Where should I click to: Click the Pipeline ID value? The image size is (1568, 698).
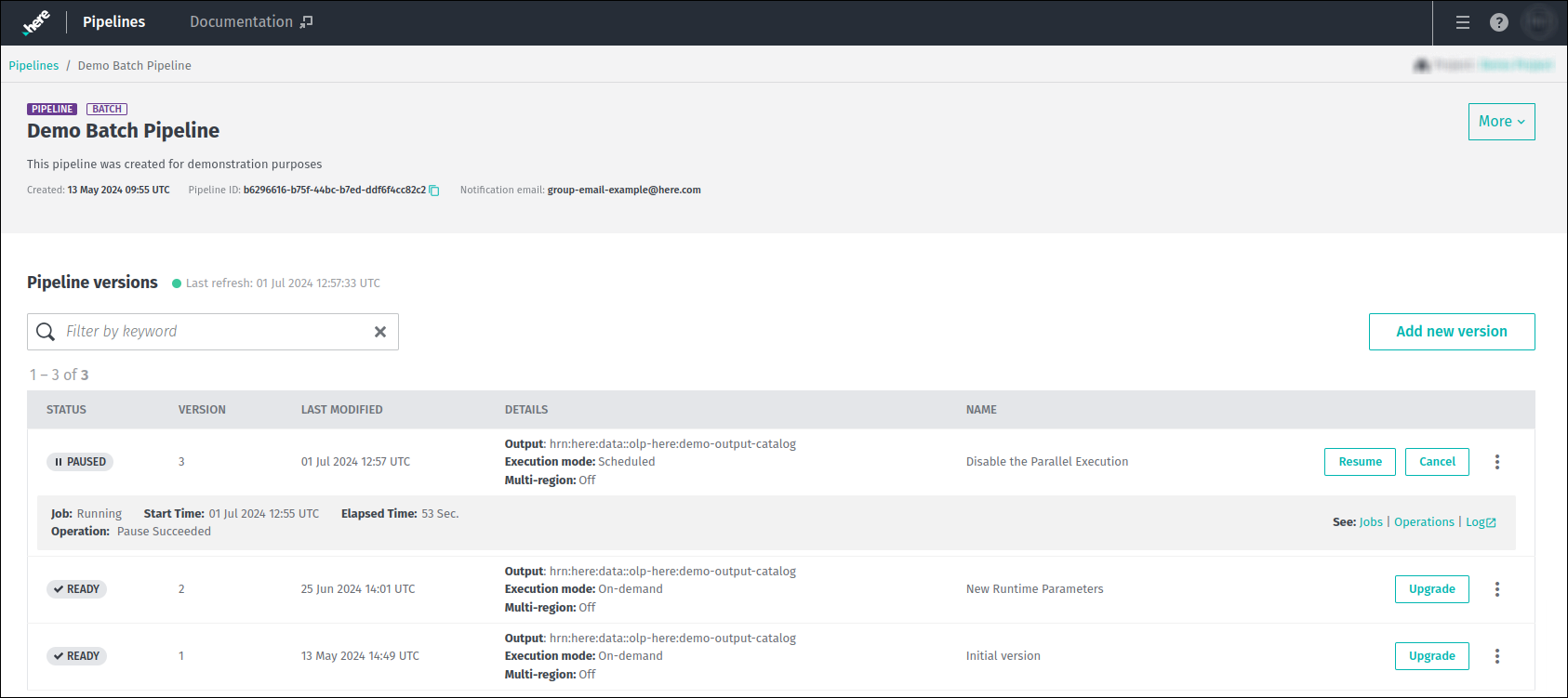pyautogui.click(x=335, y=191)
